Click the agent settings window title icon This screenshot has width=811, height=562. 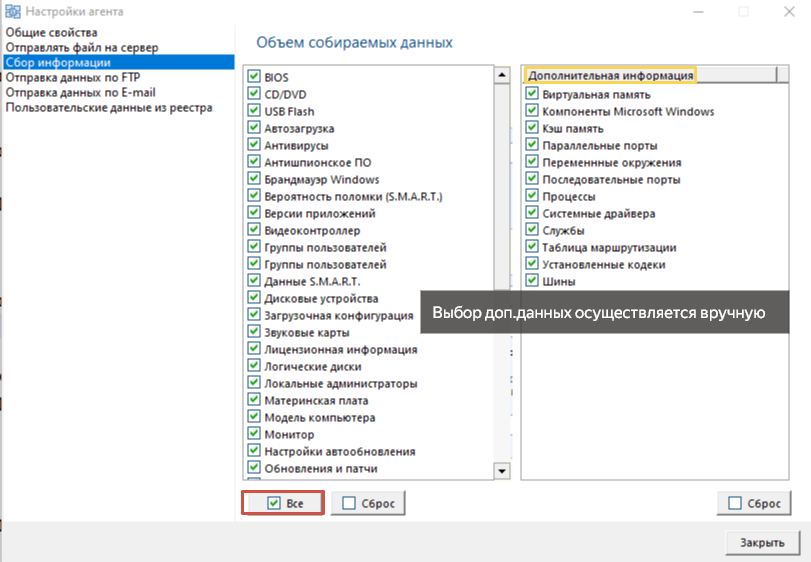click(12, 11)
